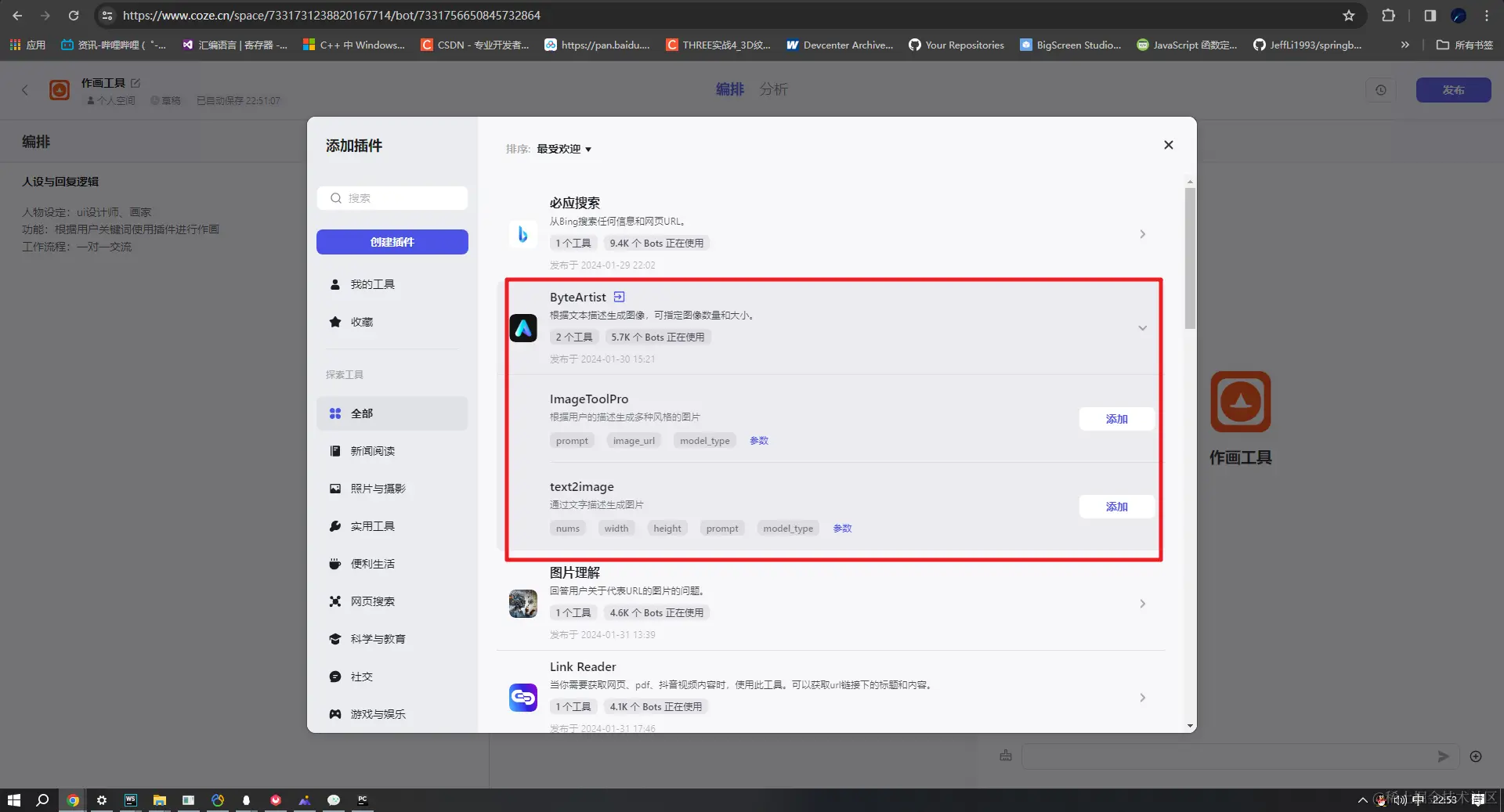This screenshot has width=1504, height=812.
Task: Click the plugin search input field
Action: (392, 198)
